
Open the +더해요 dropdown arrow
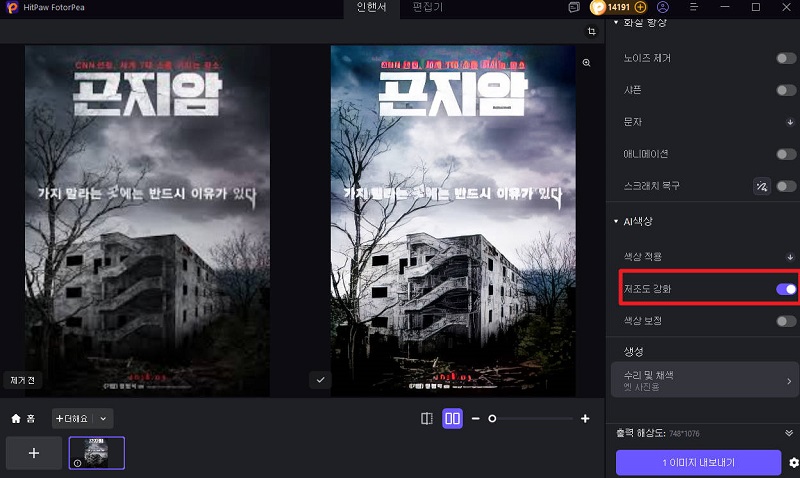(x=103, y=419)
